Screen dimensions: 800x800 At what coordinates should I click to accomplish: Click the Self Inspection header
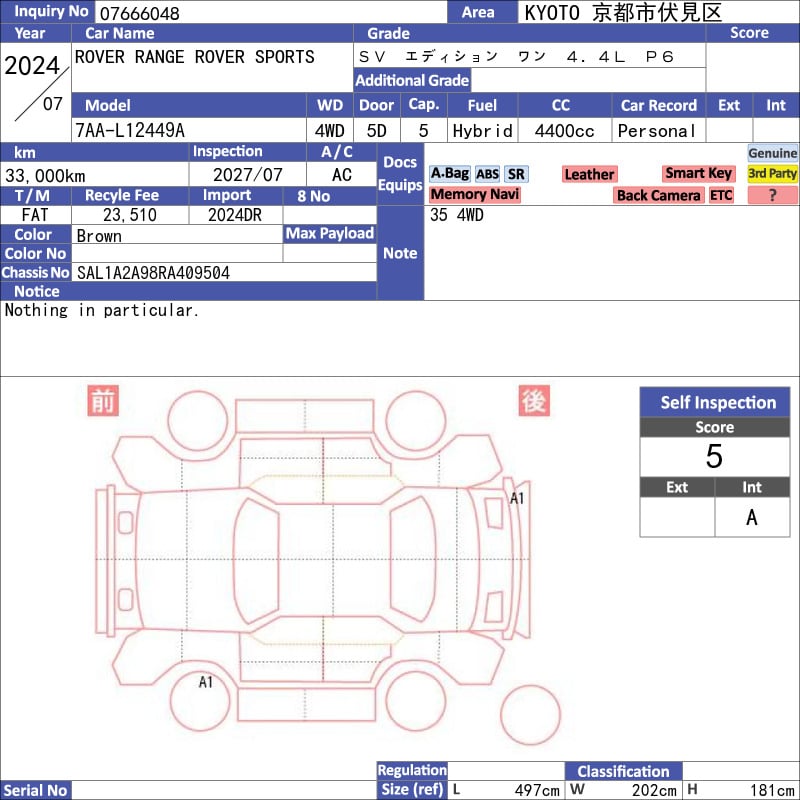point(717,403)
